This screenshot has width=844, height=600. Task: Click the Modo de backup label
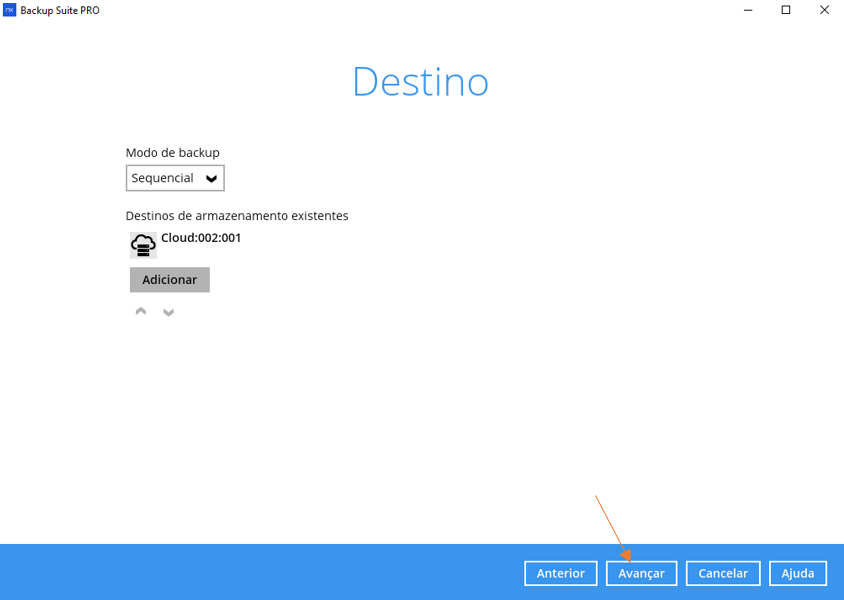tap(172, 153)
